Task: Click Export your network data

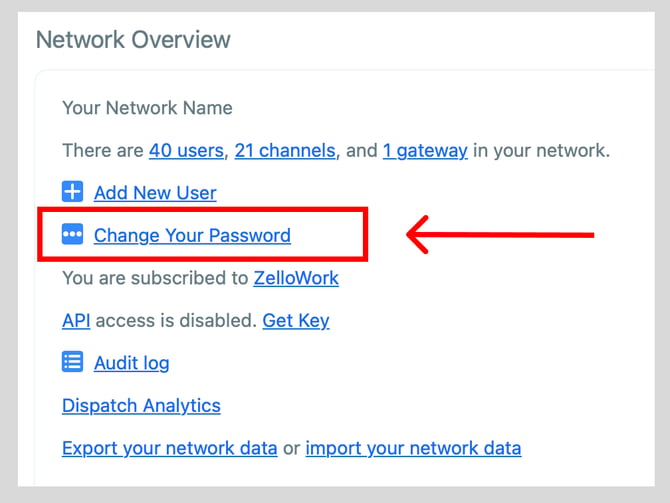Action: (x=170, y=448)
